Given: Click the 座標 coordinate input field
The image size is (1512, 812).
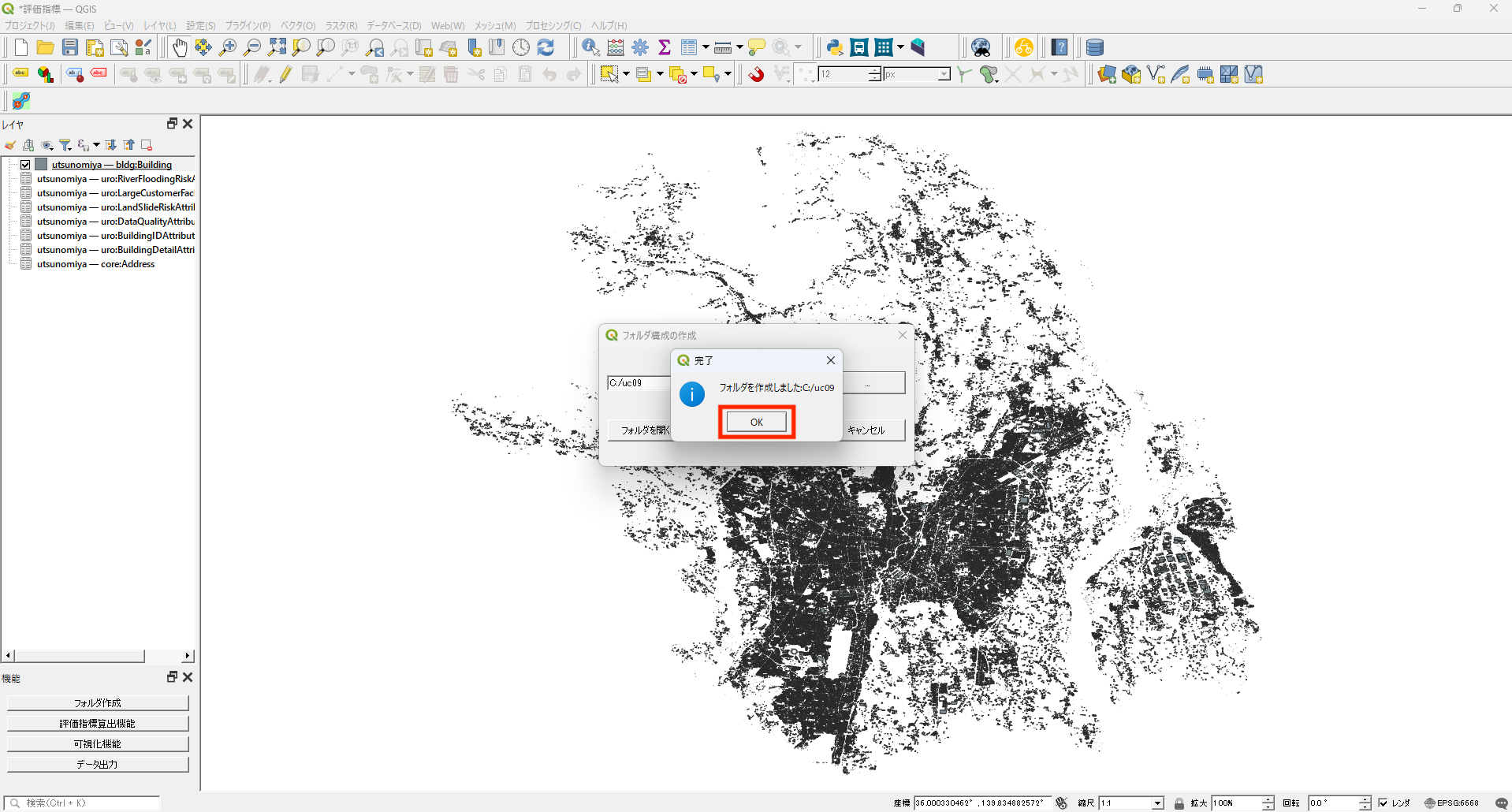Looking at the screenshot, I should point(981,803).
